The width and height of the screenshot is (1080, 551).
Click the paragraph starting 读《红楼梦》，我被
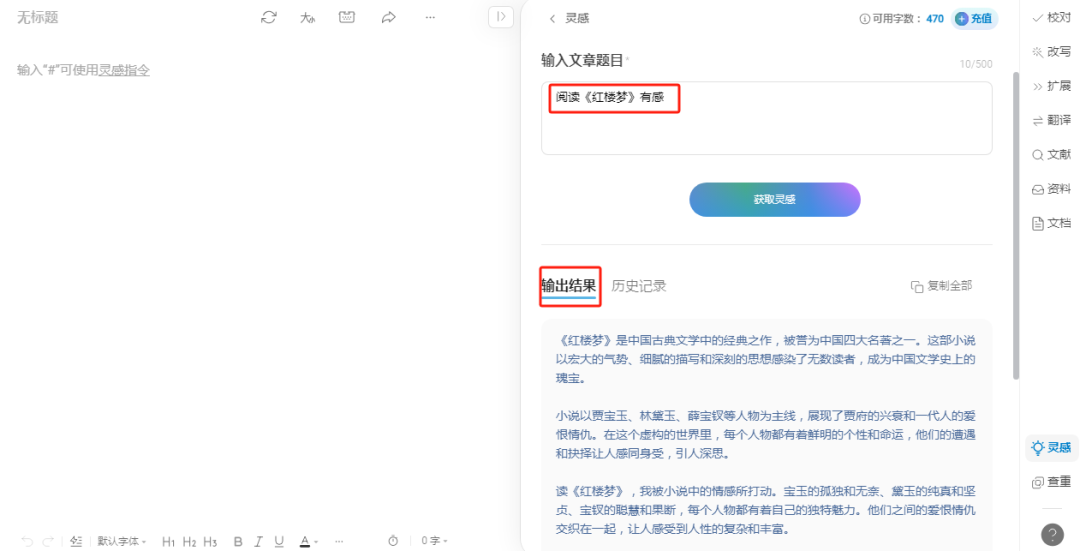coord(766,510)
